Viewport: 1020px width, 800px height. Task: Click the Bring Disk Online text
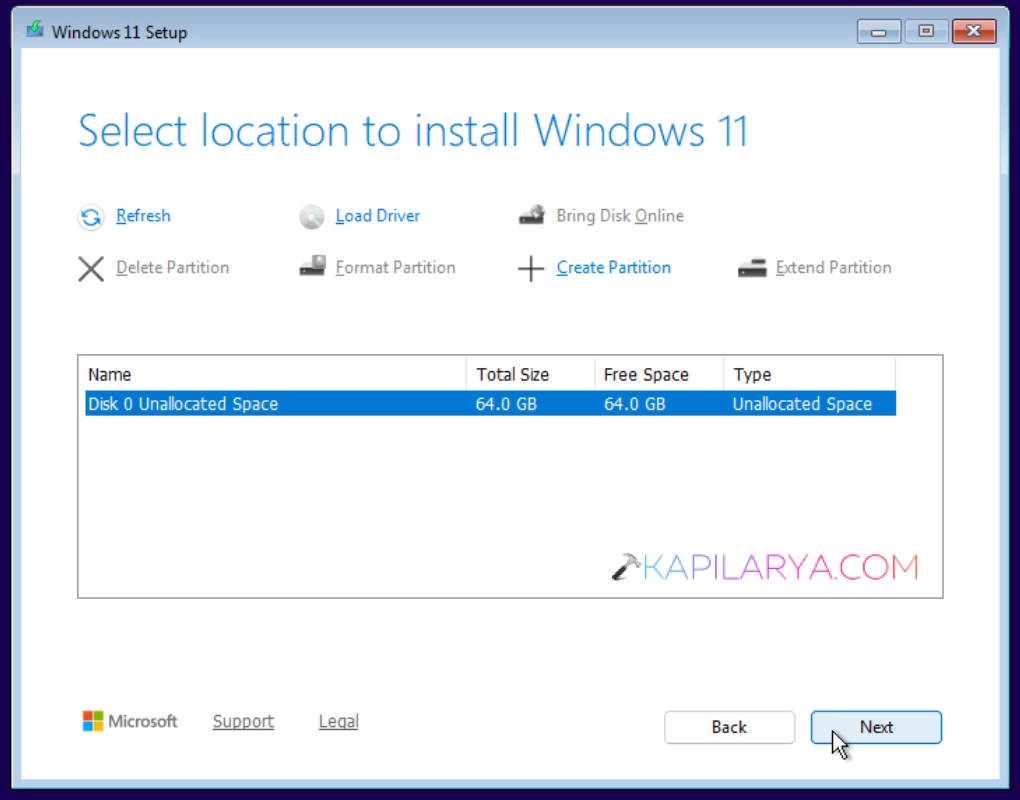(620, 215)
